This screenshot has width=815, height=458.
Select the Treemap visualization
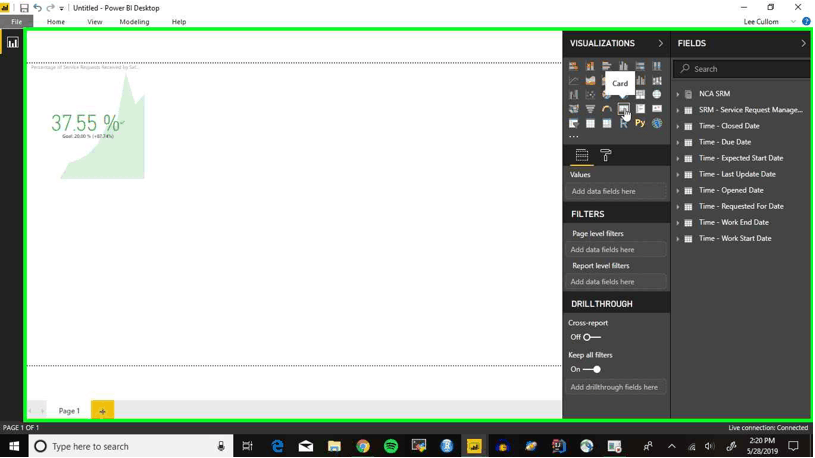coord(640,95)
